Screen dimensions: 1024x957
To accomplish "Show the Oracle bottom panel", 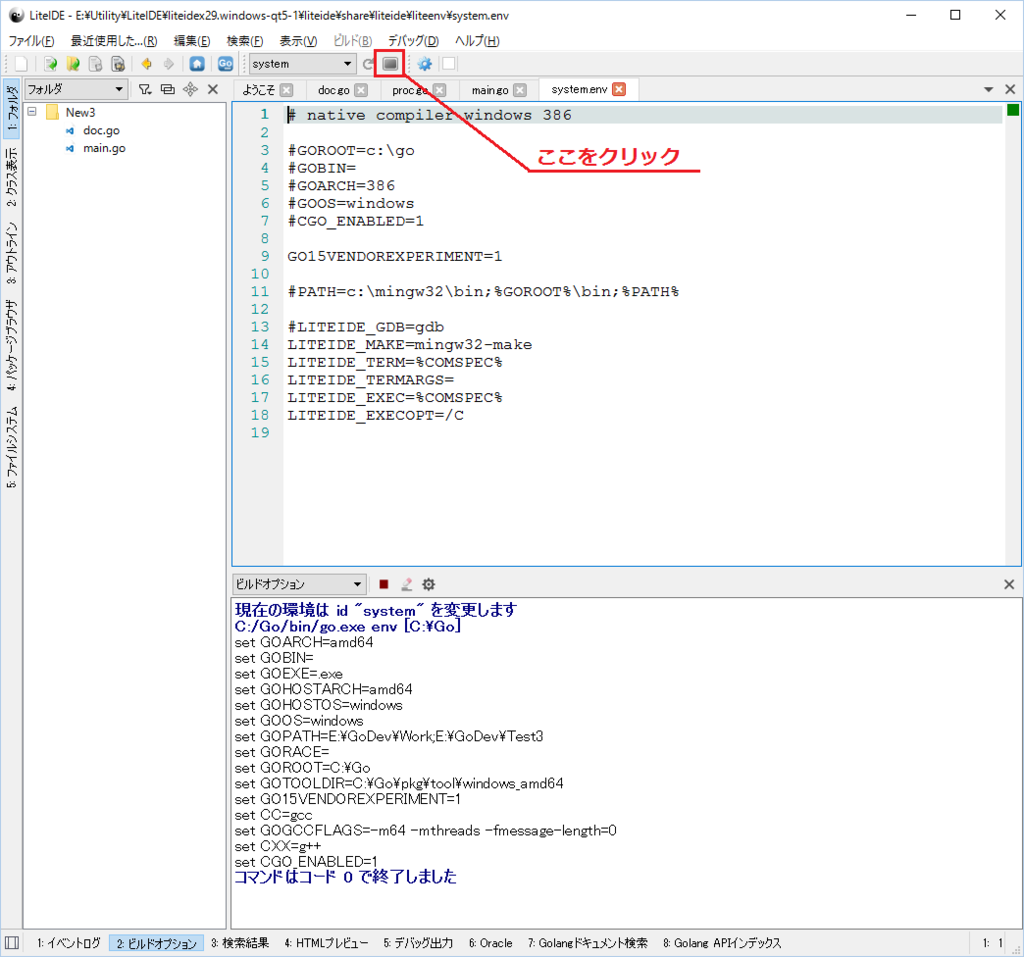I will tap(490, 943).
